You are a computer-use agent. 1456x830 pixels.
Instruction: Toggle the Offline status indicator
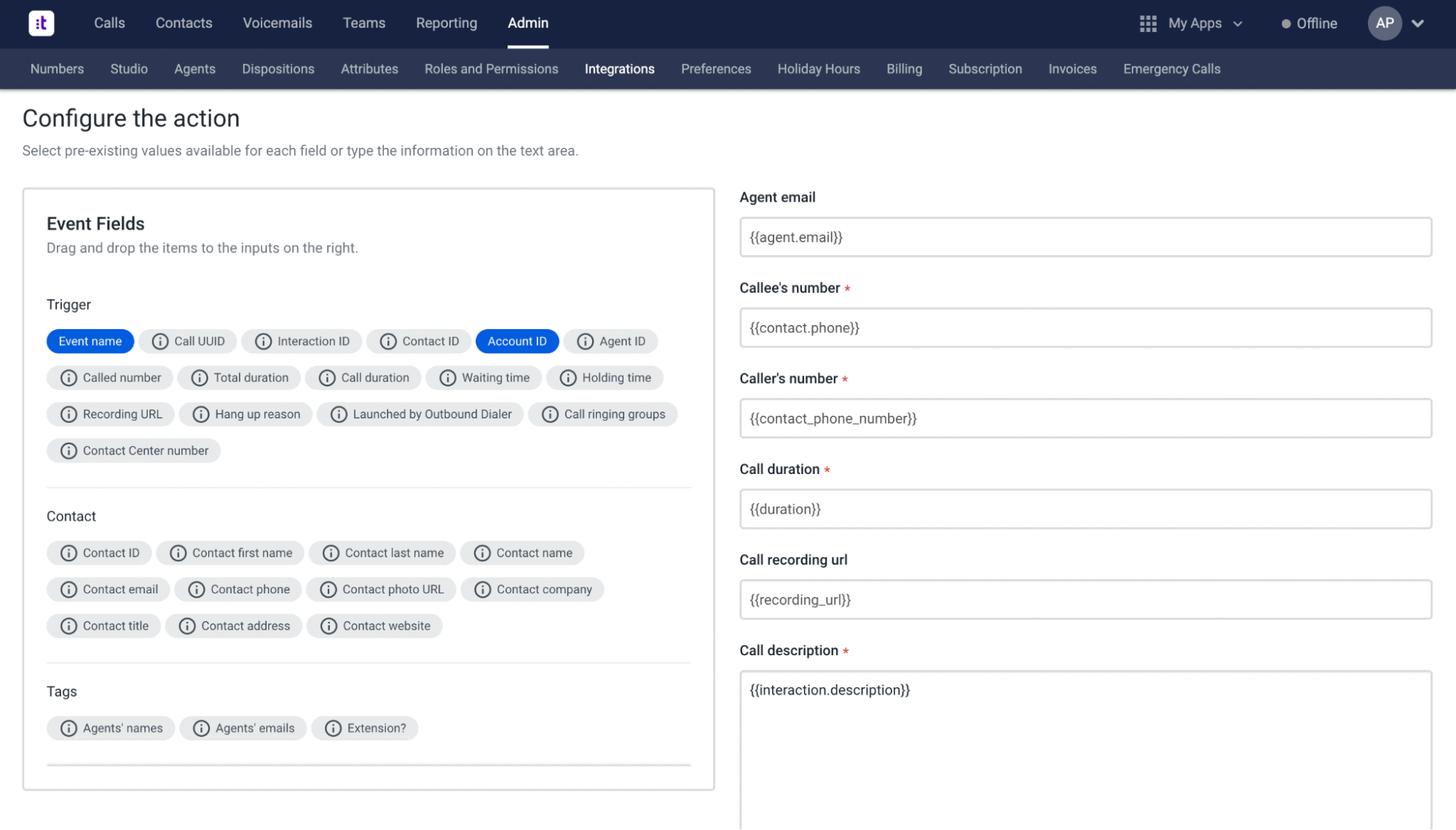pyautogui.click(x=1309, y=23)
